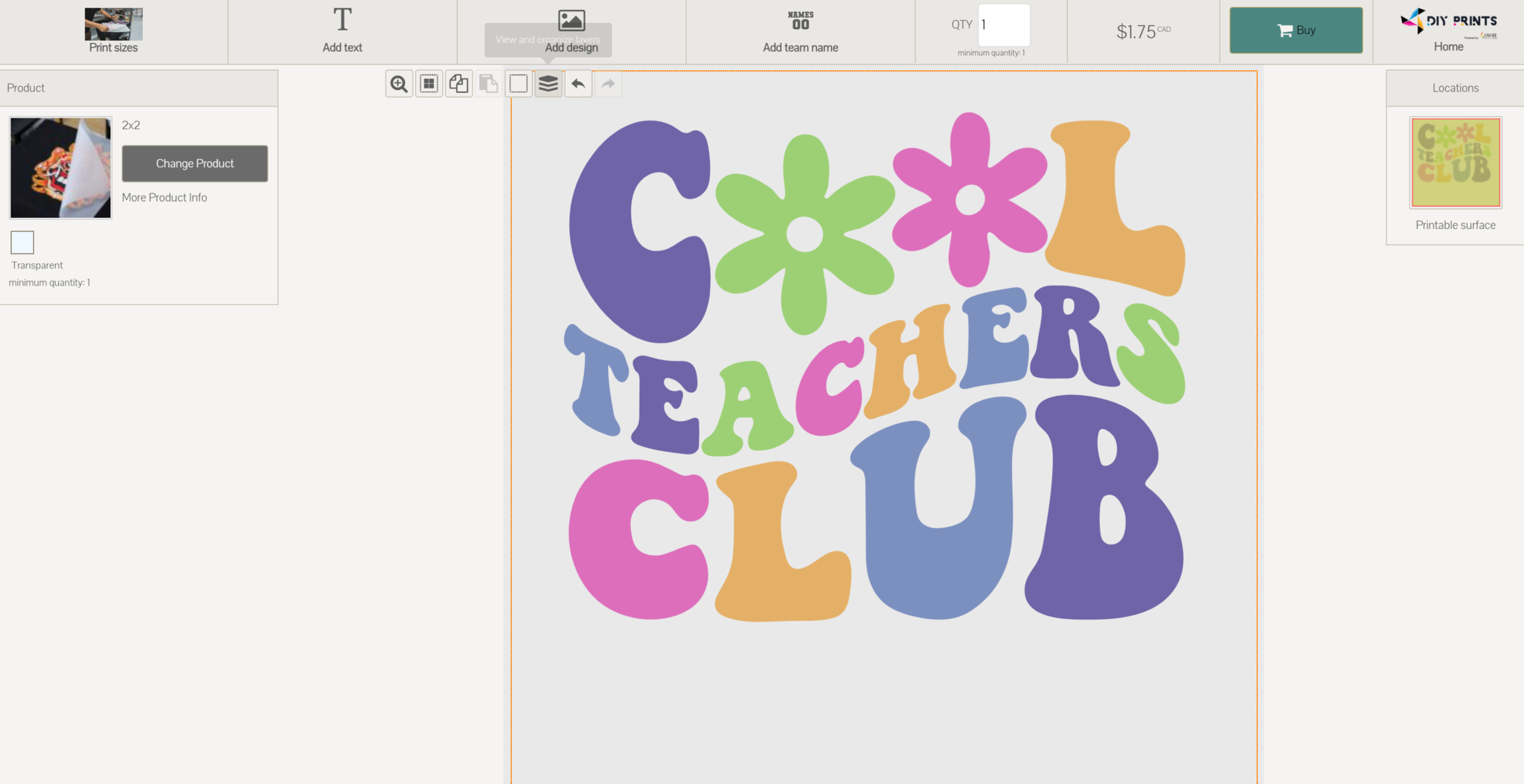
Task: Click the select all grid icon
Action: pos(429,84)
